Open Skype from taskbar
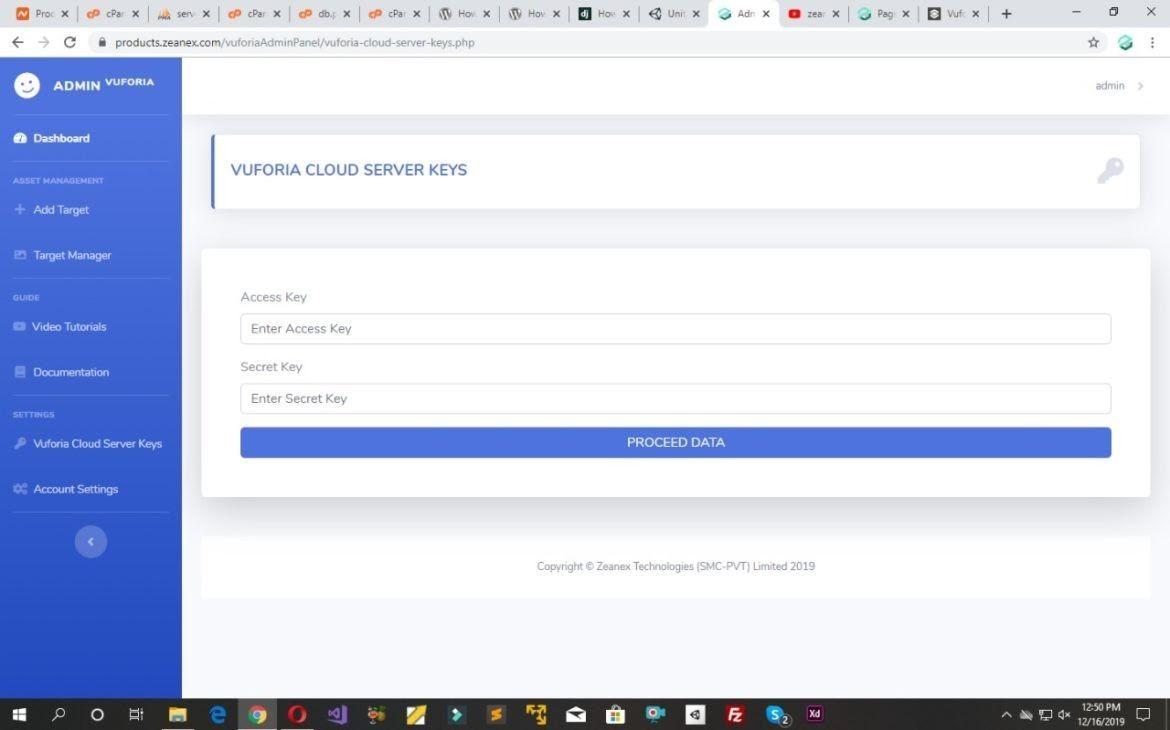The image size is (1170, 730). tap(777, 714)
